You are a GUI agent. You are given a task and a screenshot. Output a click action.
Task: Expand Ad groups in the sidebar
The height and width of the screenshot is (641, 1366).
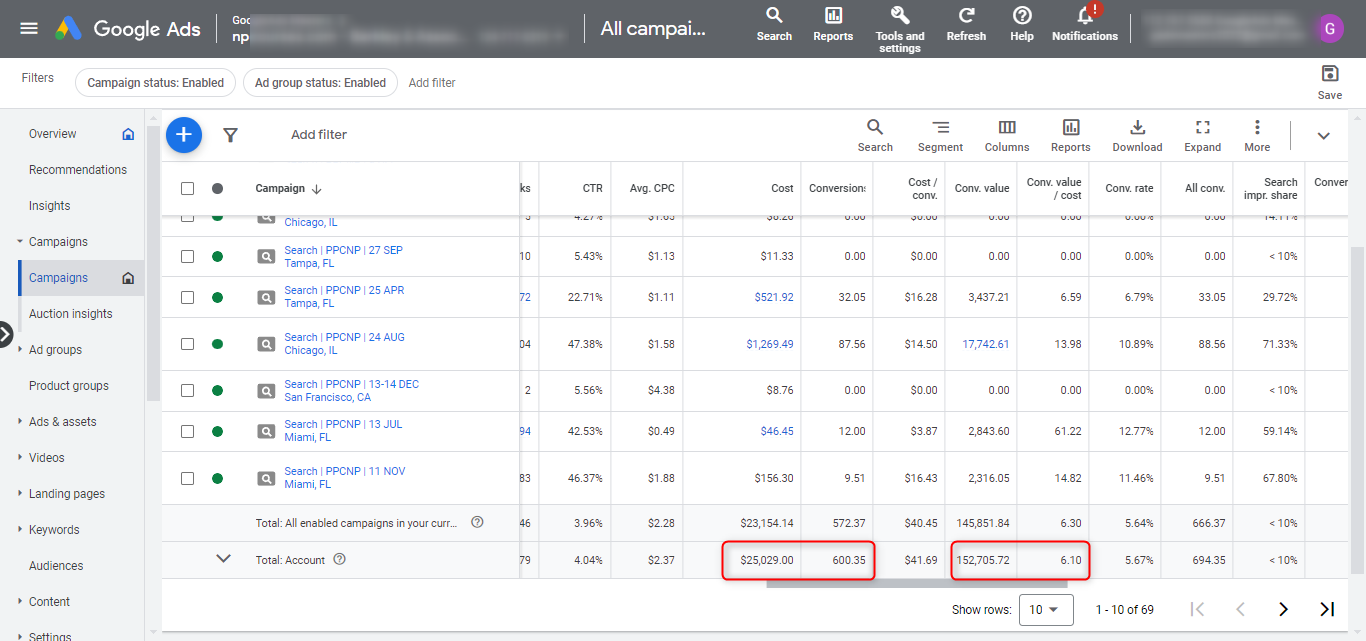point(20,349)
